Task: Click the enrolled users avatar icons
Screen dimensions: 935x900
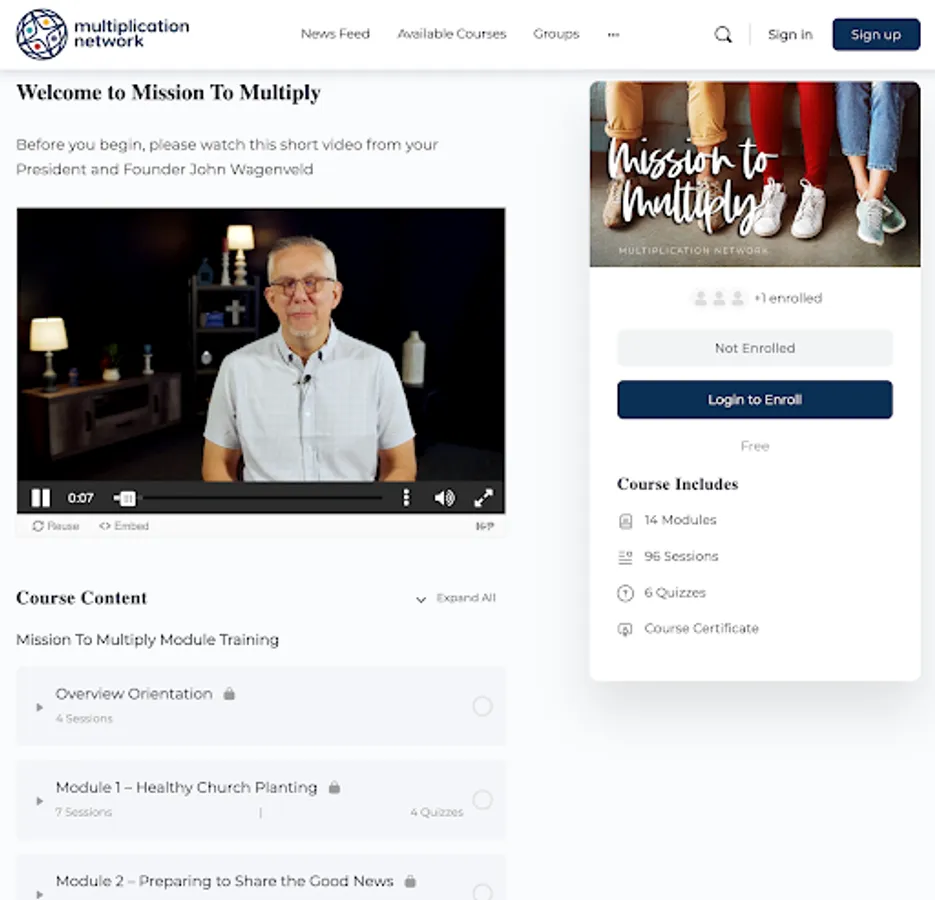Action: [719, 298]
